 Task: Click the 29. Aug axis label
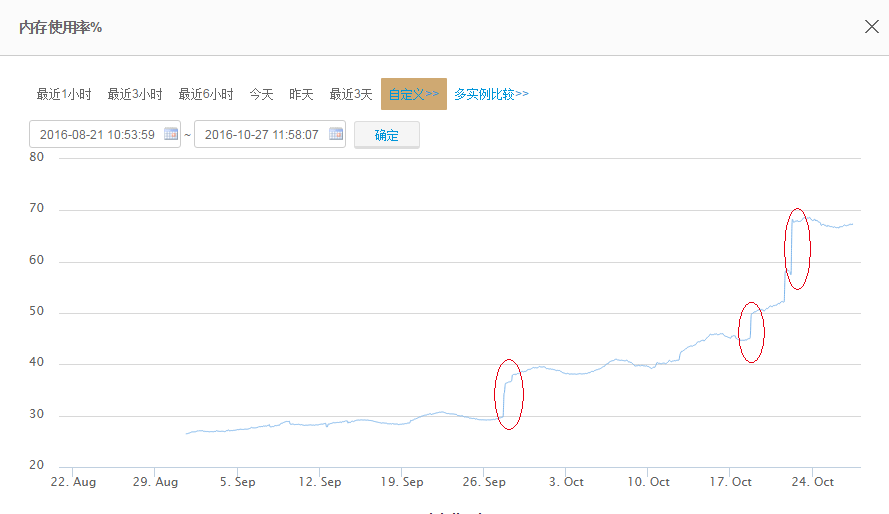click(155, 482)
